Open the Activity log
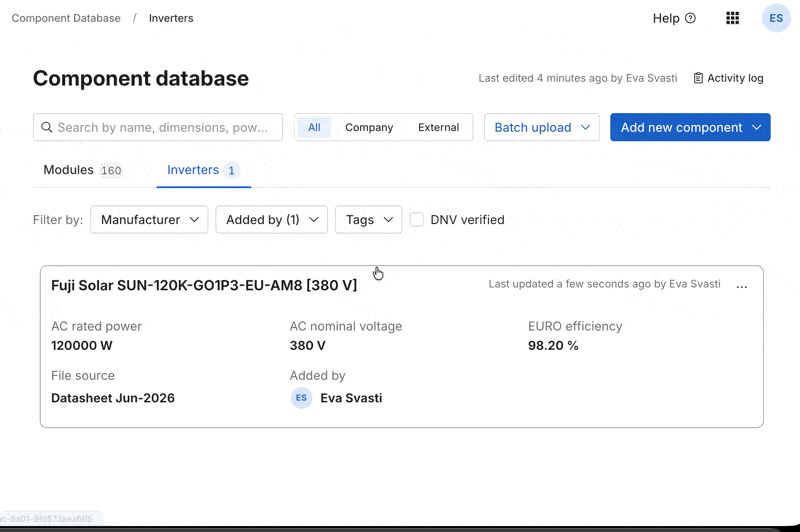The width and height of the screenshot is (800, 532). (x=729, y=78)
